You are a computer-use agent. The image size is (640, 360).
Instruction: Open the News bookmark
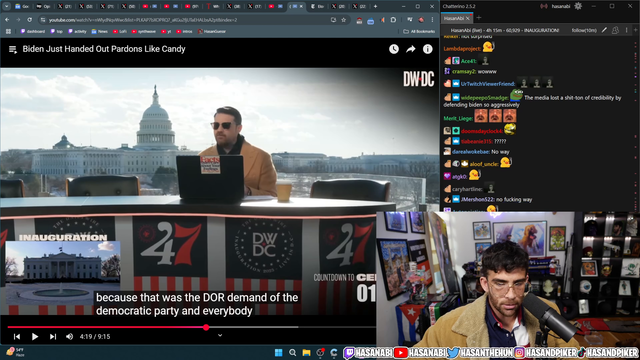100,31
